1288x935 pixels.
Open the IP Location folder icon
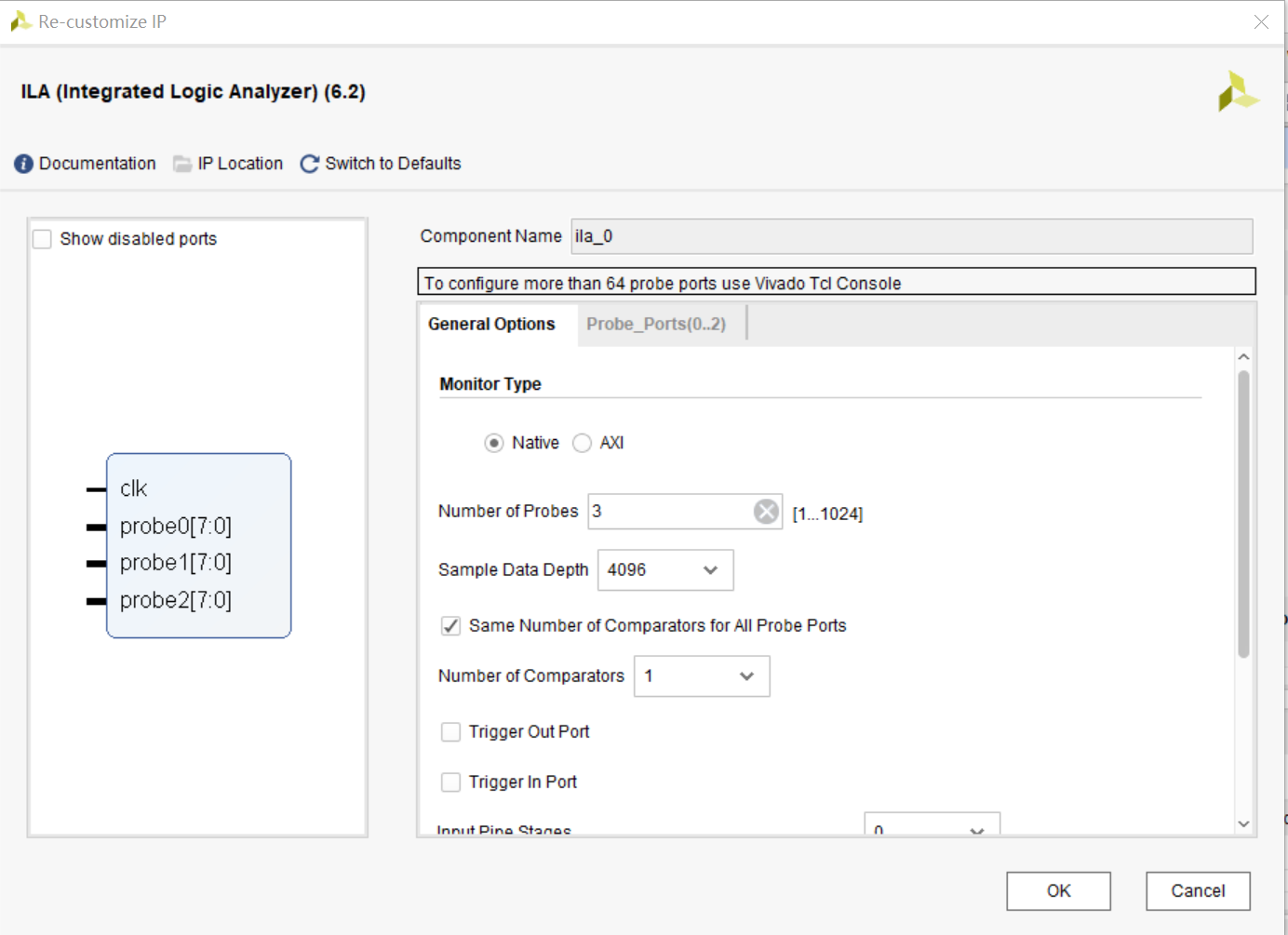coord(181,163)
